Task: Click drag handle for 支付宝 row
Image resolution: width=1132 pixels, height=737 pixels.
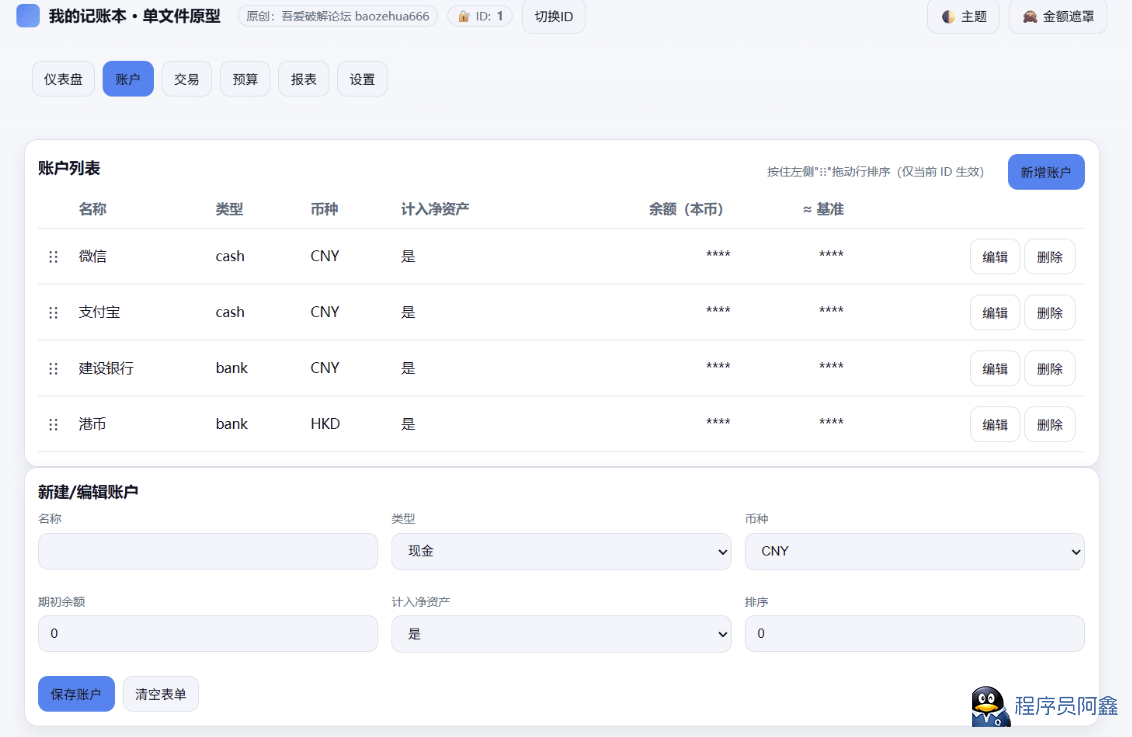Action: 53,313
